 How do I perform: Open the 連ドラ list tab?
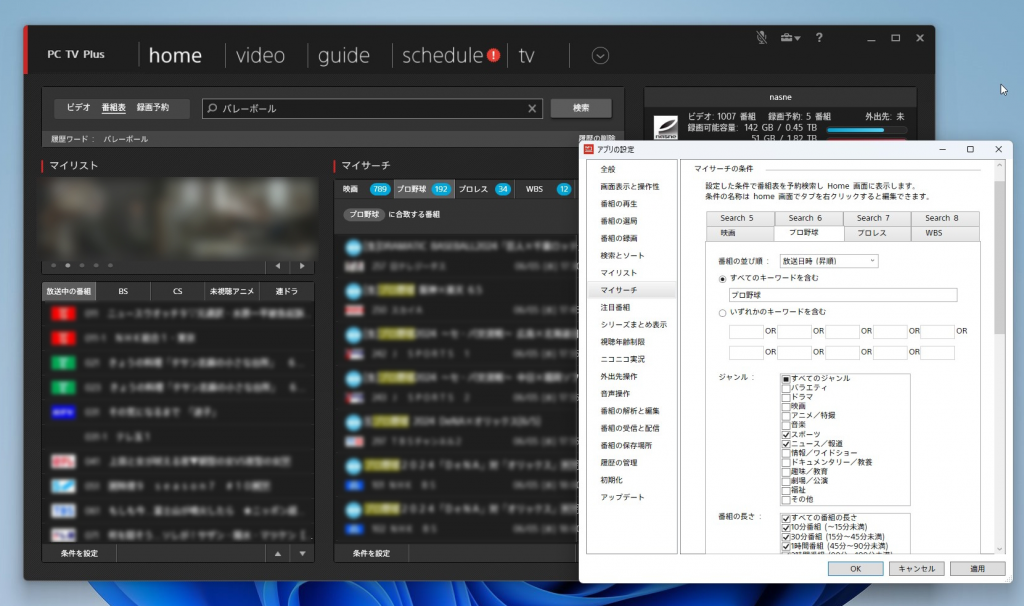click(x=286, y=291)
